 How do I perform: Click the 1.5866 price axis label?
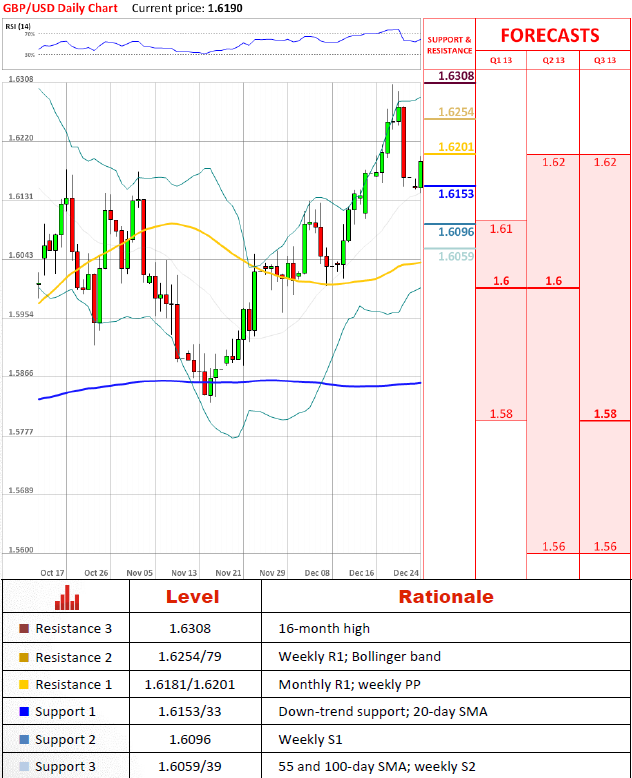[x=21, y=373]
